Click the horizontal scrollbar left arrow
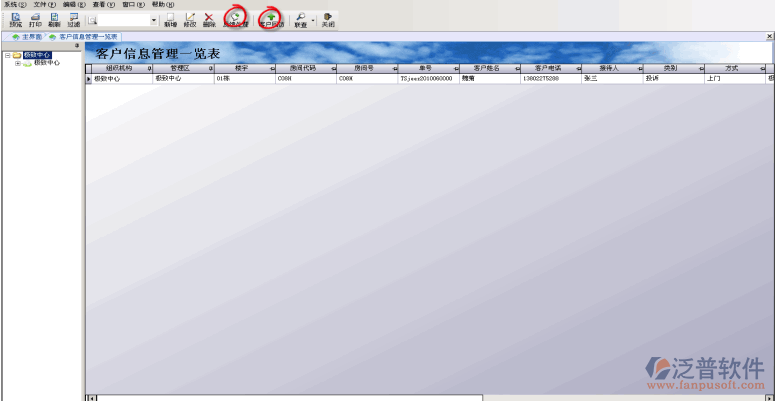This screenshot has width=775, height=401. pos(90,398)
